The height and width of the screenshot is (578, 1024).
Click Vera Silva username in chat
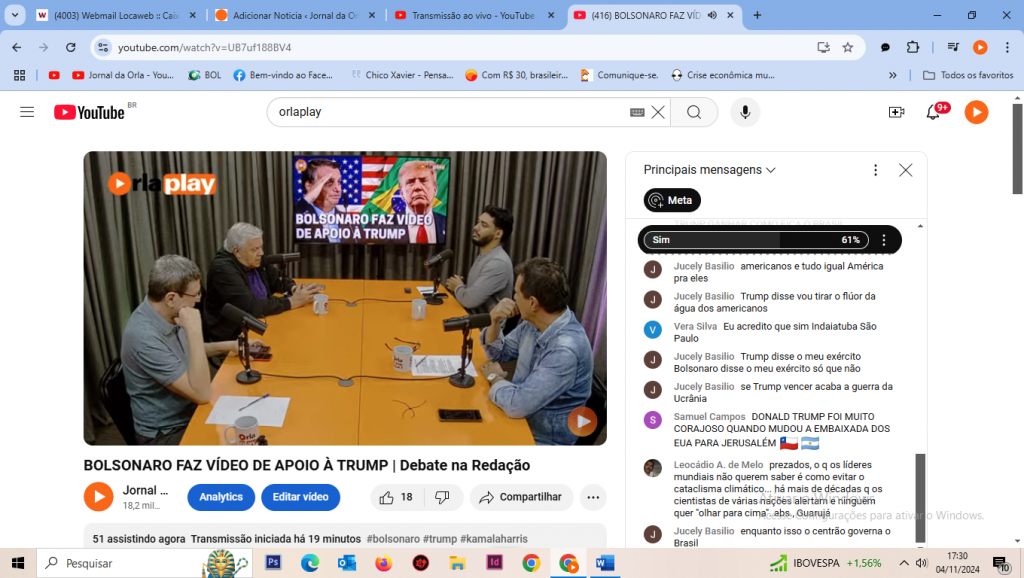click(695, 327)
